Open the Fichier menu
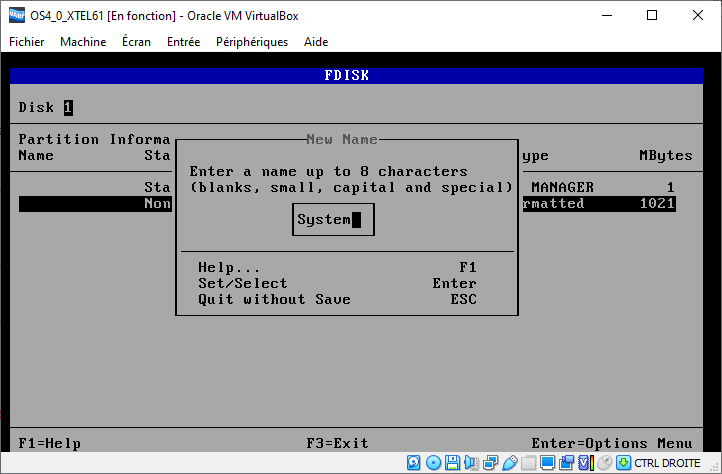722x474 pixels. pos(27,42)
